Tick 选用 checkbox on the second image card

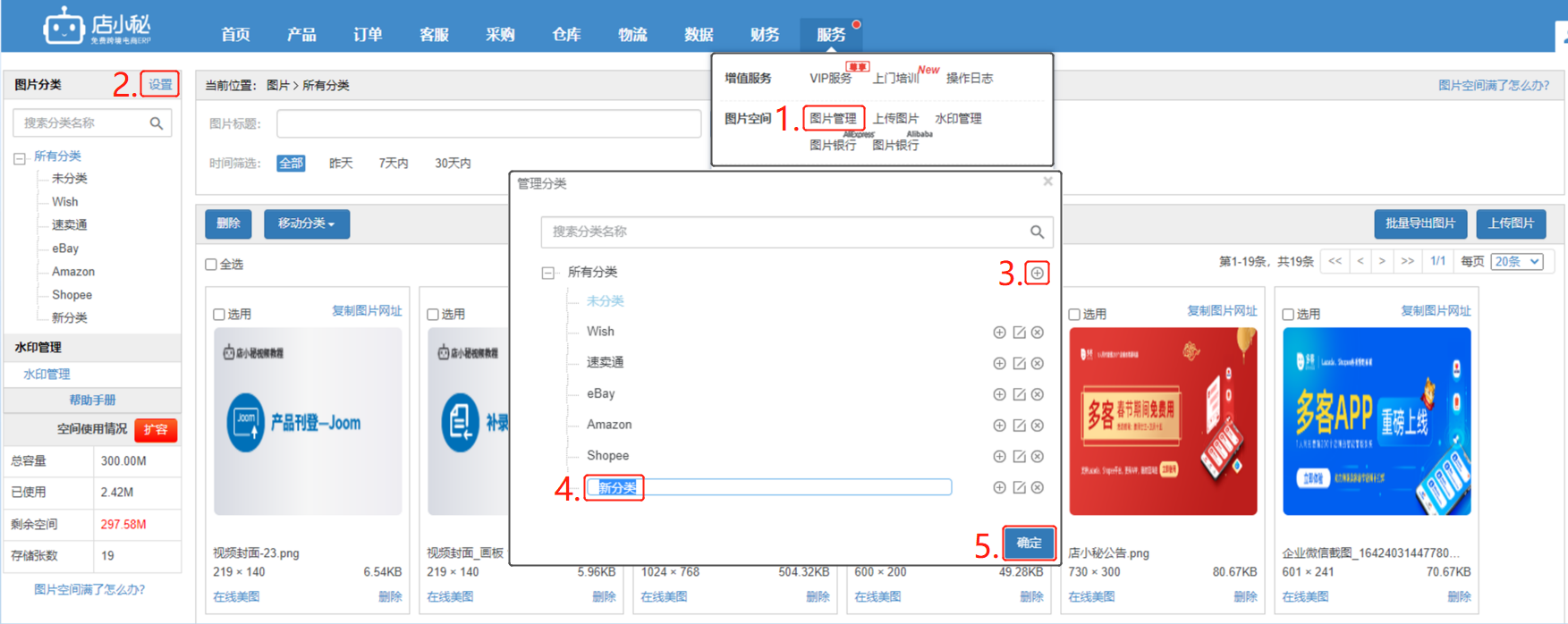(433, 315)
